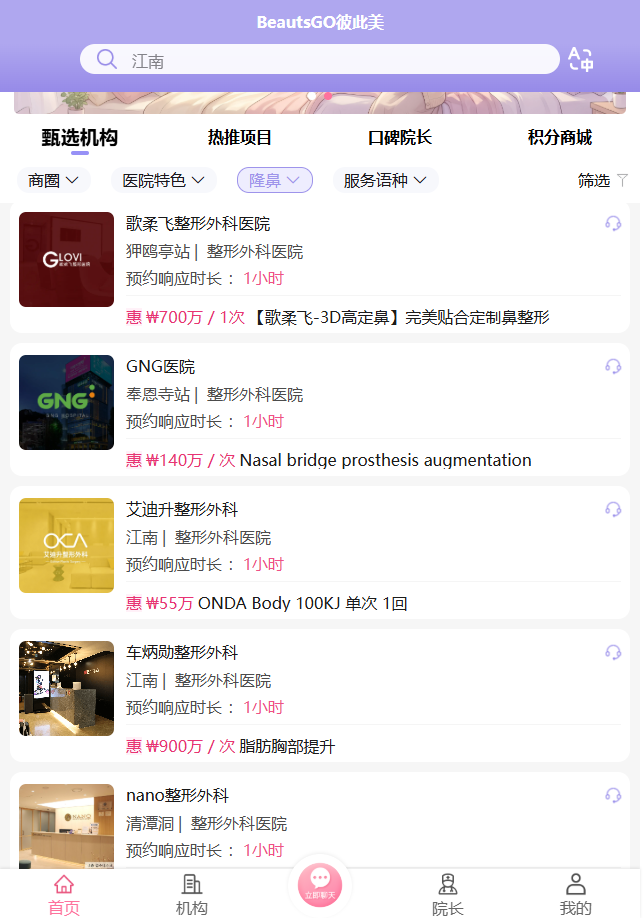Click the 奉恩寺站 location text

[158, 395]
